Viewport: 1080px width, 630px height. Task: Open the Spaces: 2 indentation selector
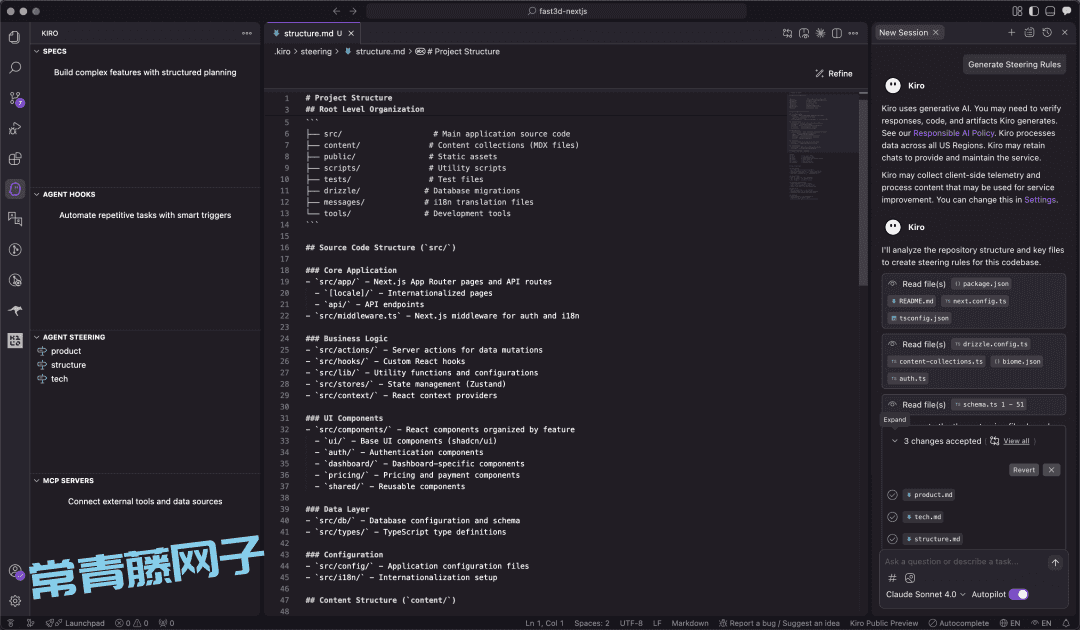coord(592,623)
